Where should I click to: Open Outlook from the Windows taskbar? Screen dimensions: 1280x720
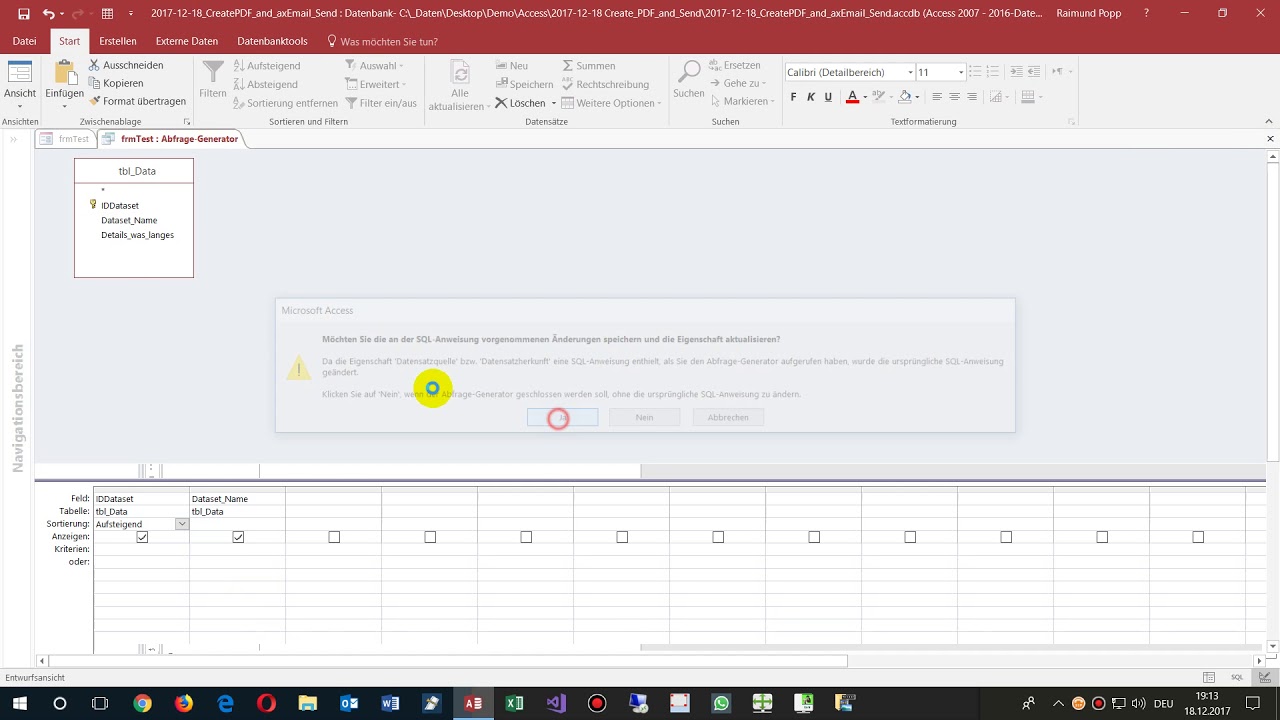349,703
